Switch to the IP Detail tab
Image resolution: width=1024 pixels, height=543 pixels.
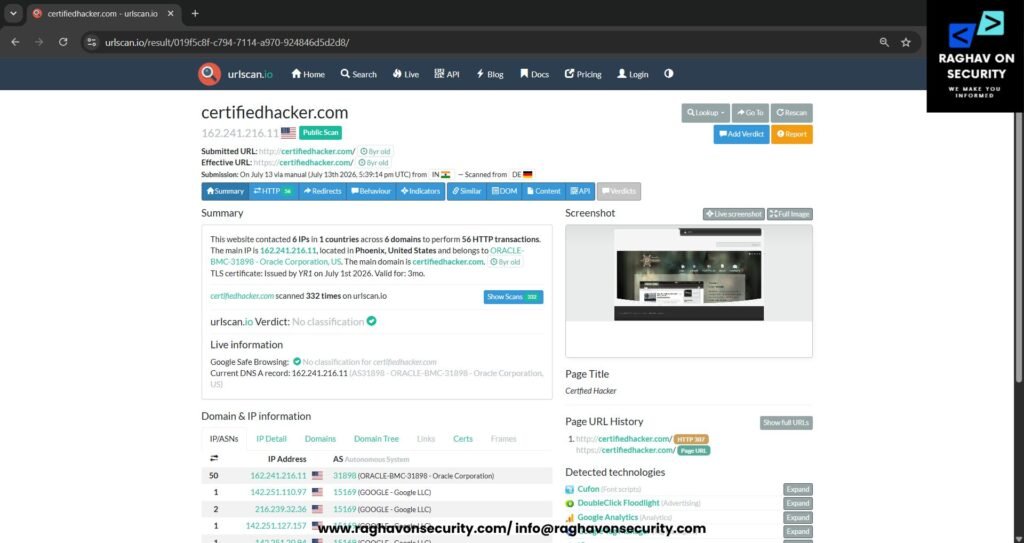(271, 439)
